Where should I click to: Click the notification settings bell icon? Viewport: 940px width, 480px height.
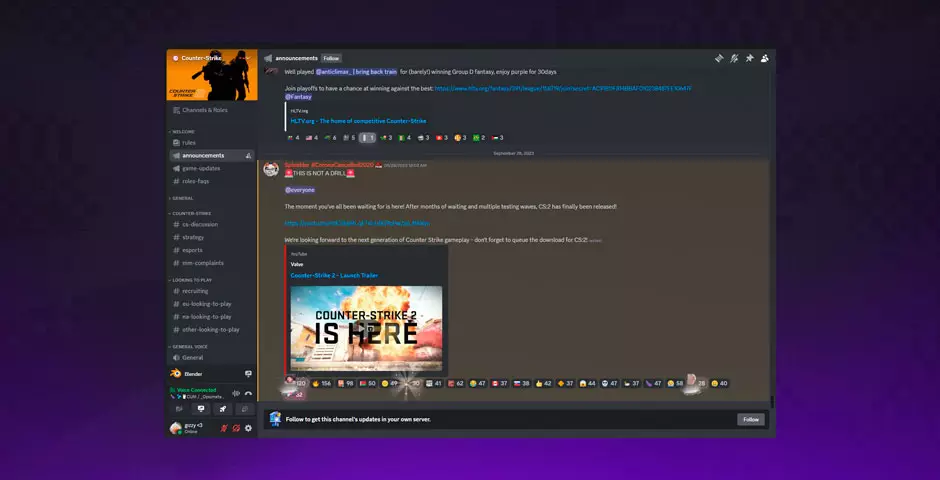point(734,58)
